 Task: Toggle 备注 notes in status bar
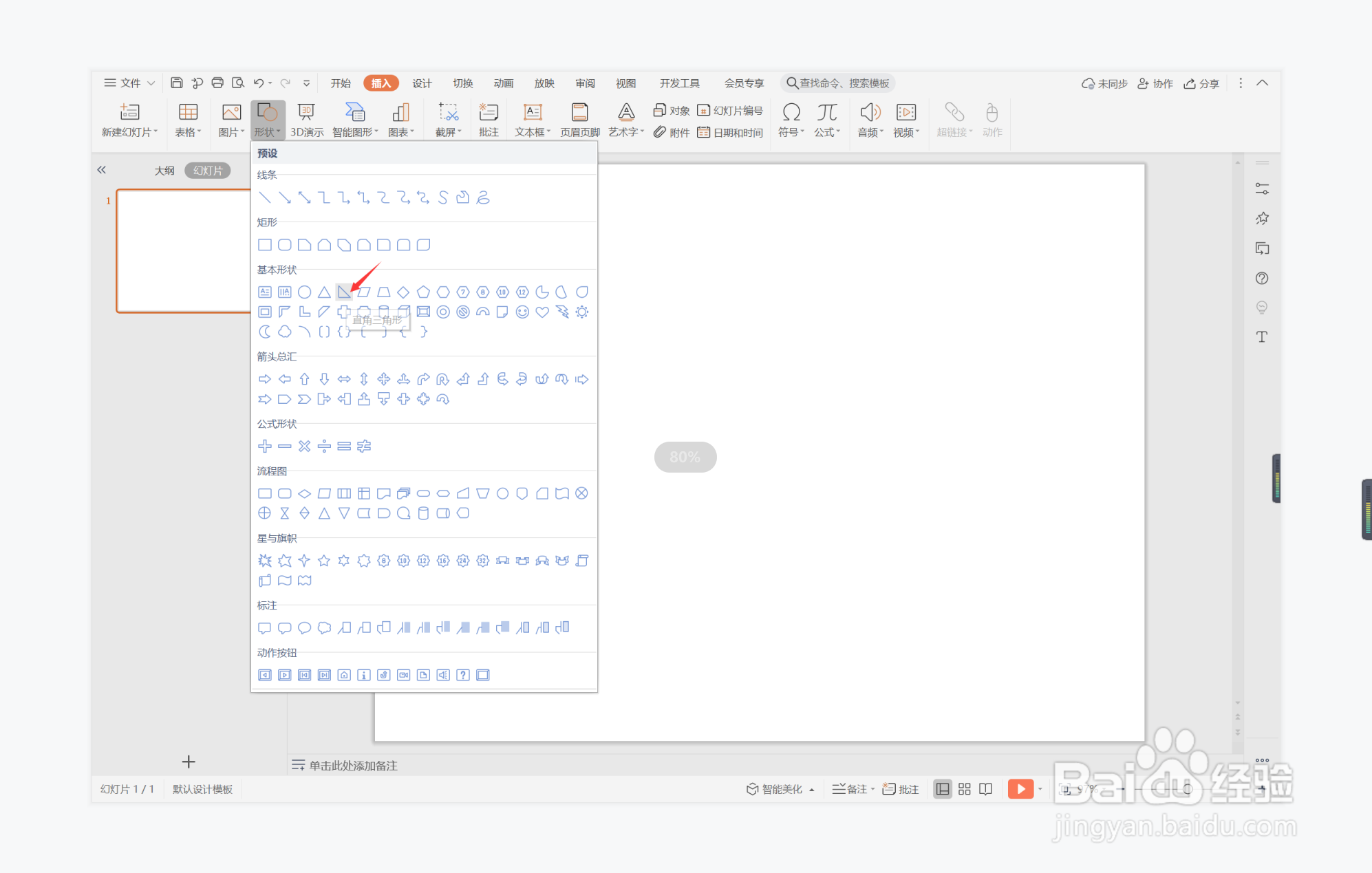point(853,789)
